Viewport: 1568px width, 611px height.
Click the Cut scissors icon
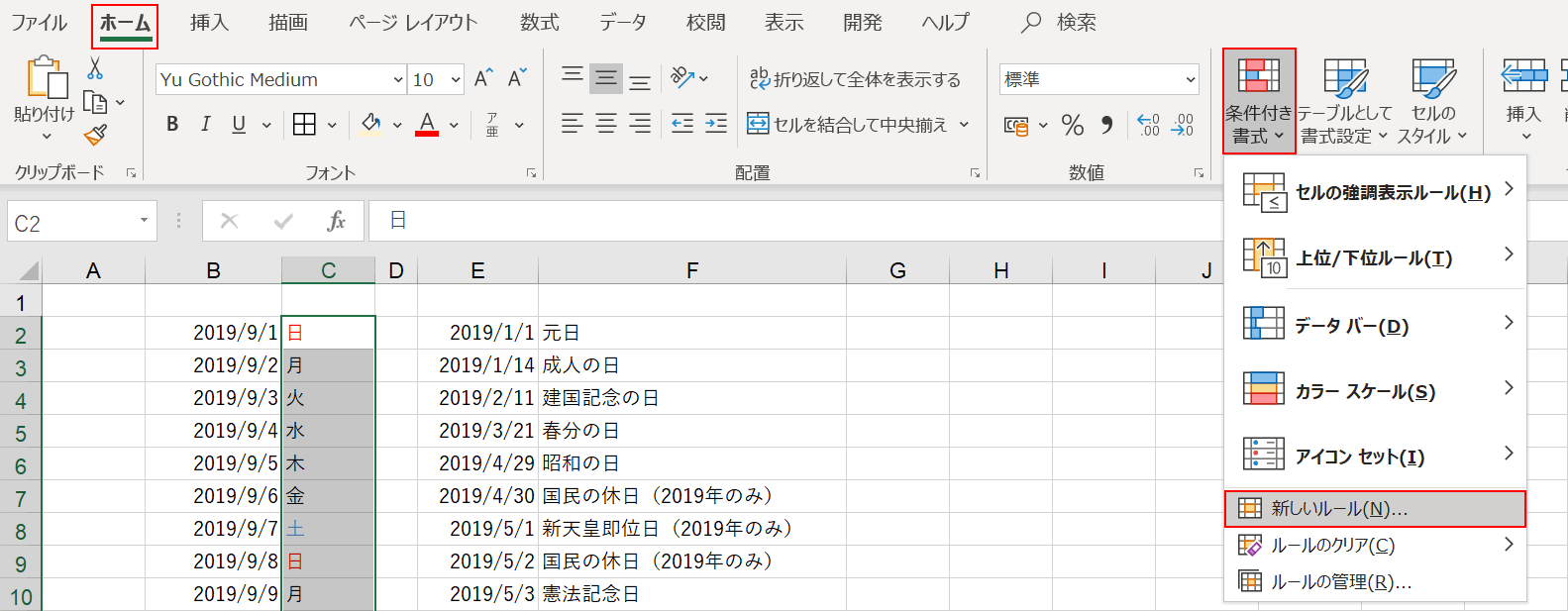pos(95,68)
